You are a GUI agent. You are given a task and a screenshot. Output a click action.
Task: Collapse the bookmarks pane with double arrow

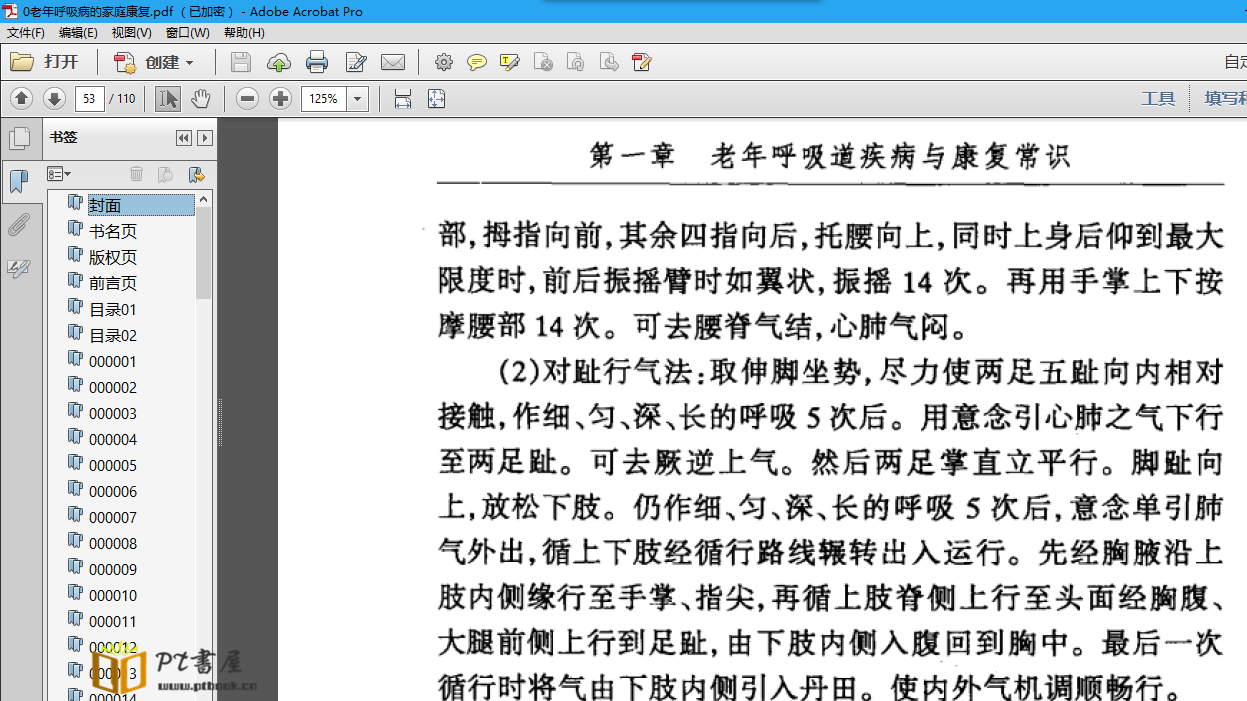[184, 138]
